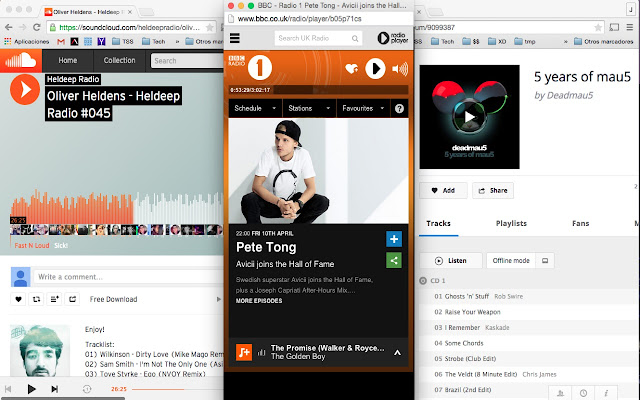Screen dimensions: 640x400
Task: Open Otros marcadores folder in right window
Action: [604, 42]
